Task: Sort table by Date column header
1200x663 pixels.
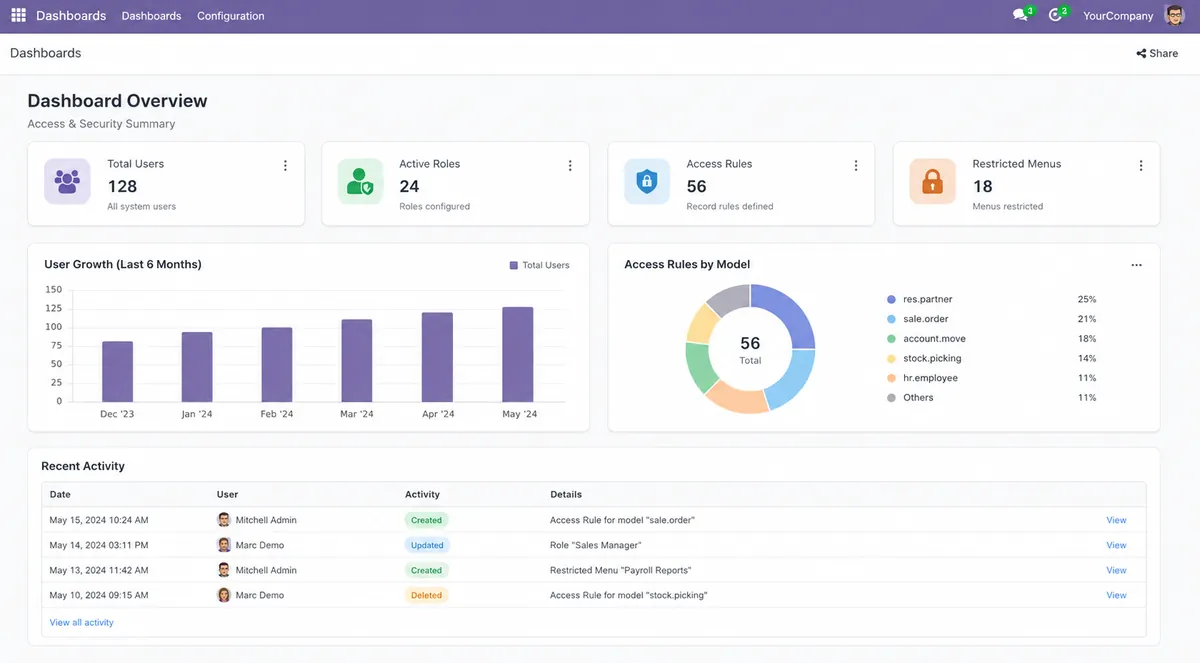Action: pos(60,494)
